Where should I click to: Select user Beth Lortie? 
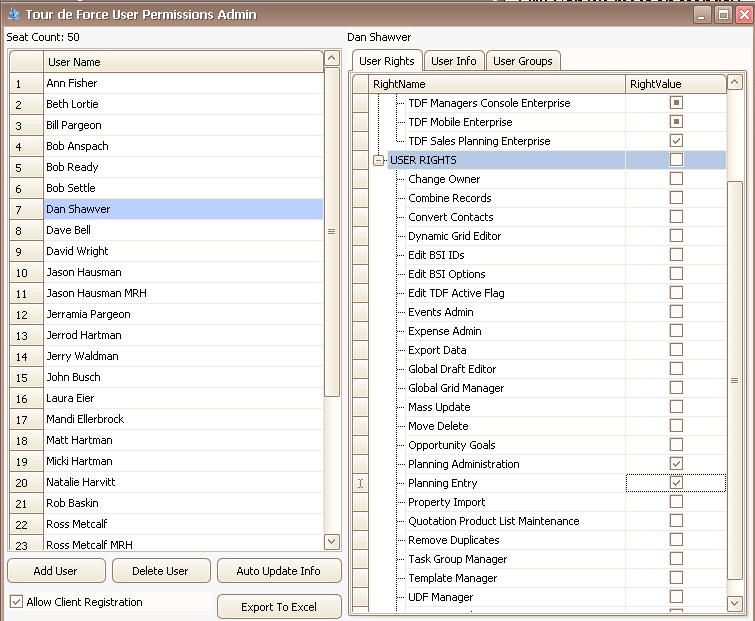click(x=183, y=104)
